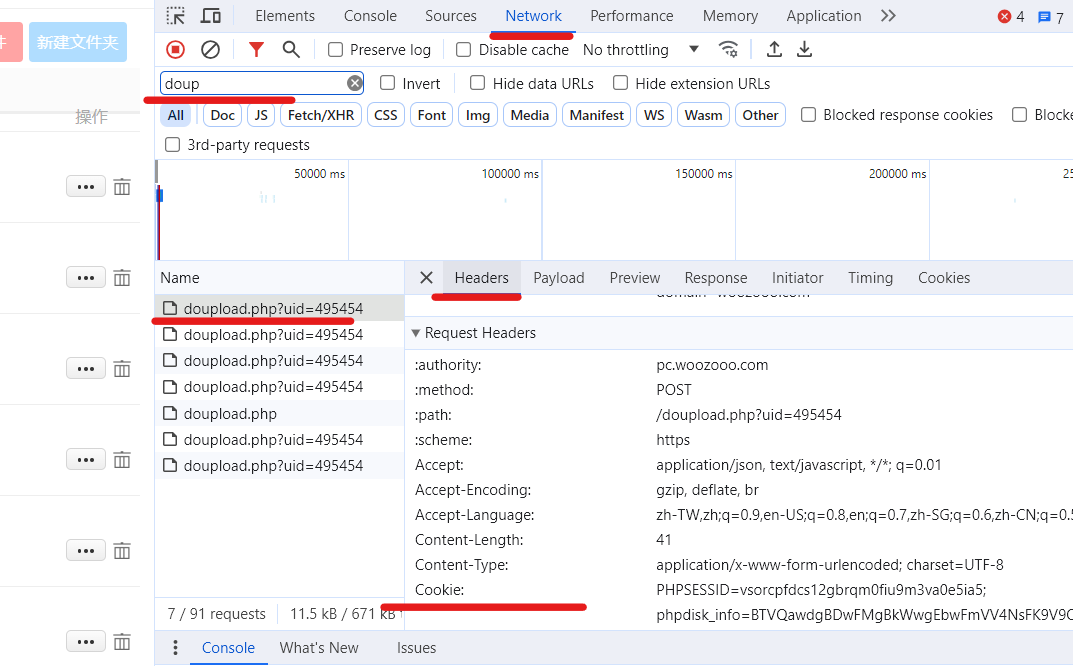This screenshot has width=1073, height=666.
Task: Filter requests by Fetch/XHR
Action: pos(320,115)
